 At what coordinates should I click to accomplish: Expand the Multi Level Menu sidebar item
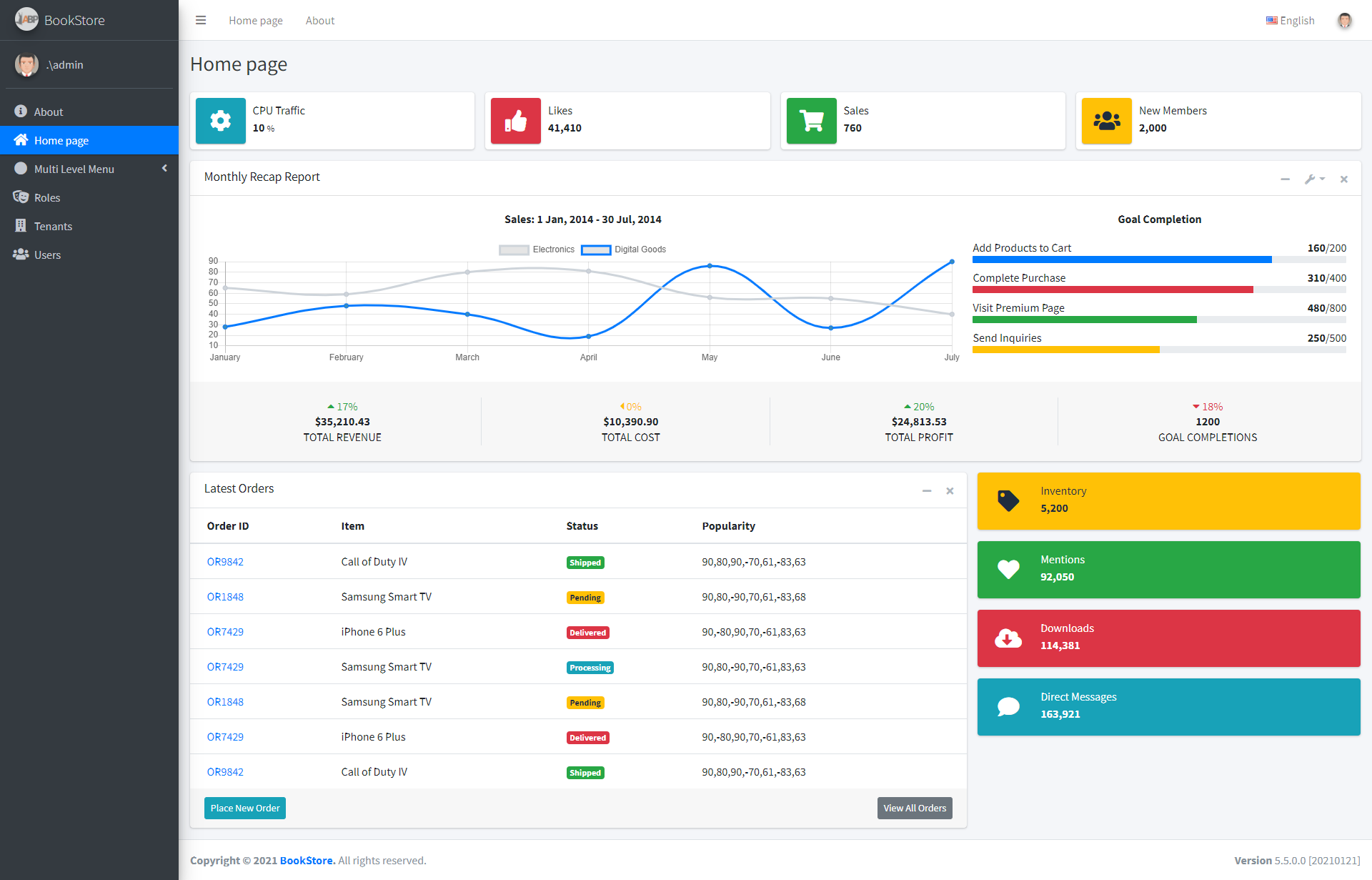click(x=89, y=168)
